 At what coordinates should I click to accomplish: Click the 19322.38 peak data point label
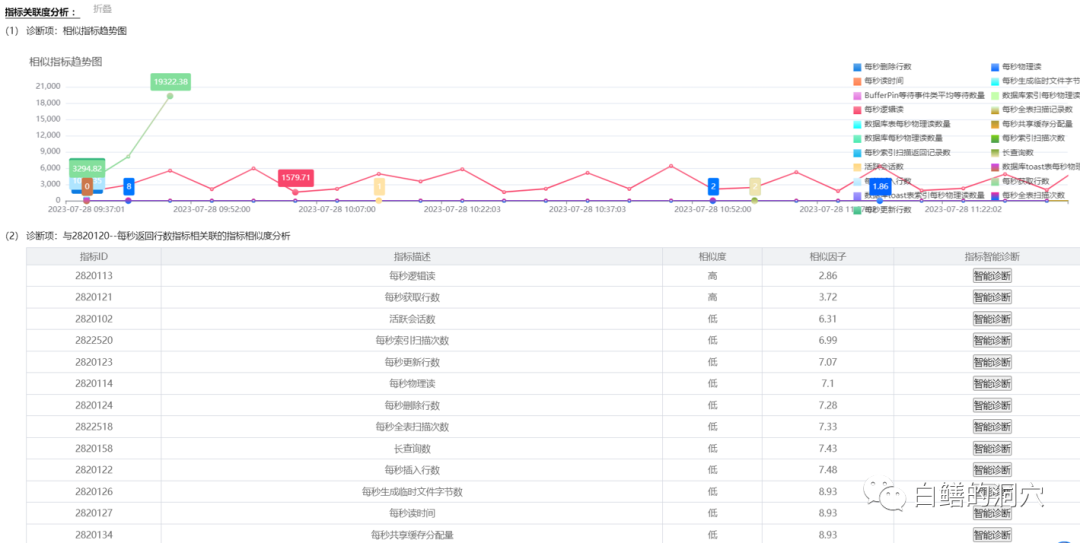click(x=170, y=82)
